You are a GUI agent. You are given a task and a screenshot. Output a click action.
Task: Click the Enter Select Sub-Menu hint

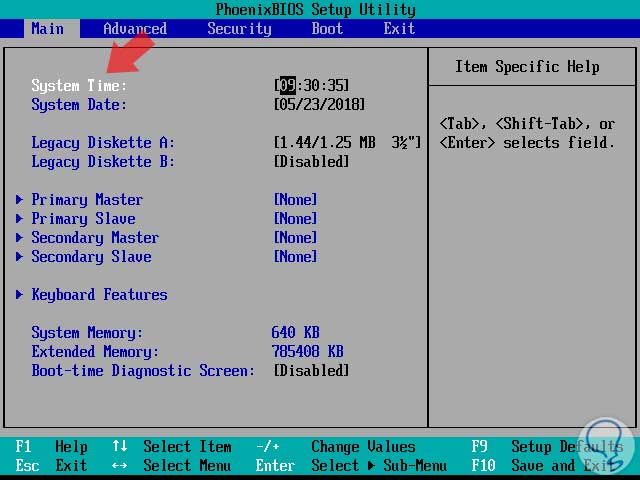pyautogui.click(x=351, y=465)
